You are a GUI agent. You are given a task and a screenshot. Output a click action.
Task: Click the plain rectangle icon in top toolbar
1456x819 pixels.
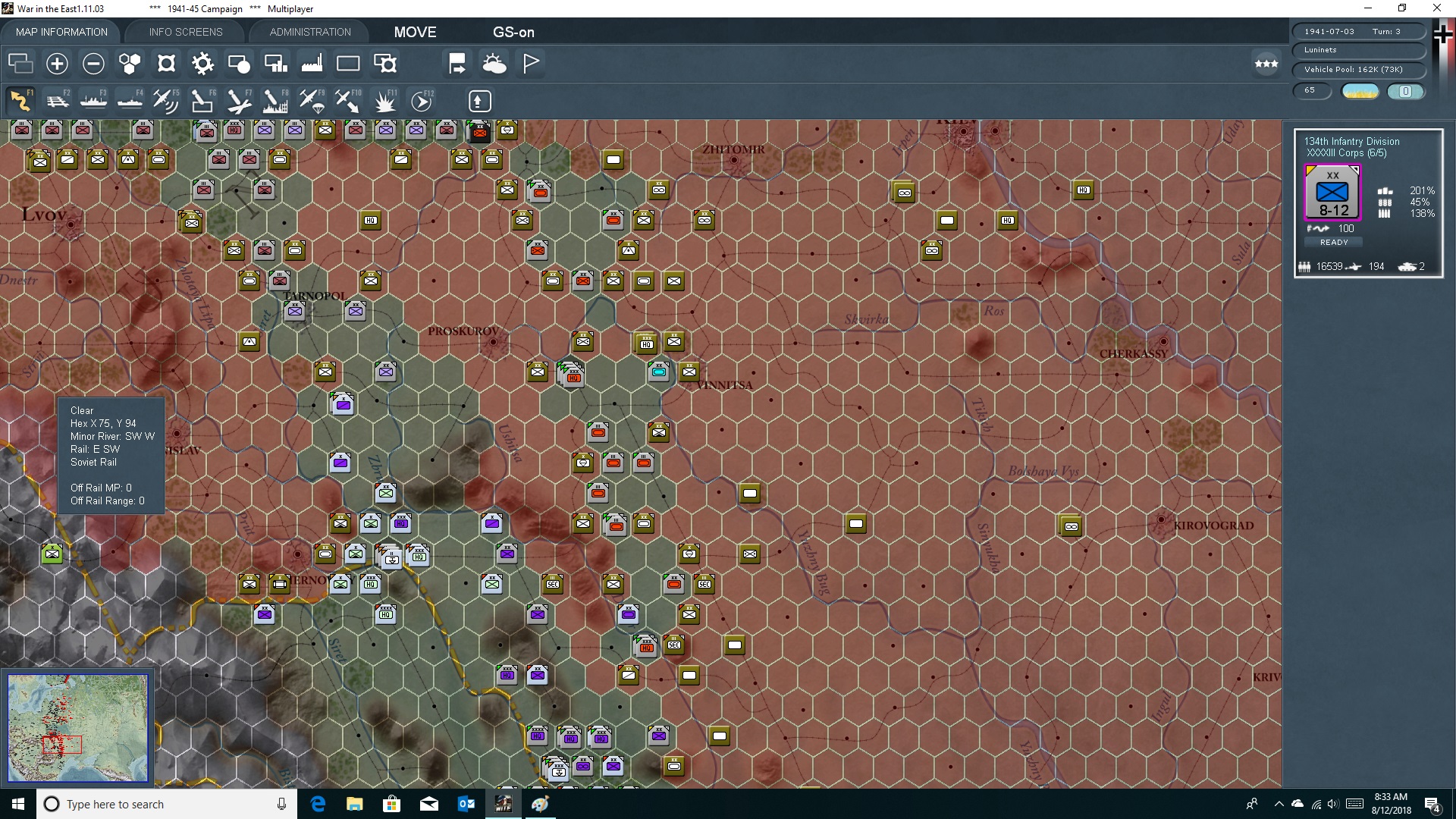[348, 64]
